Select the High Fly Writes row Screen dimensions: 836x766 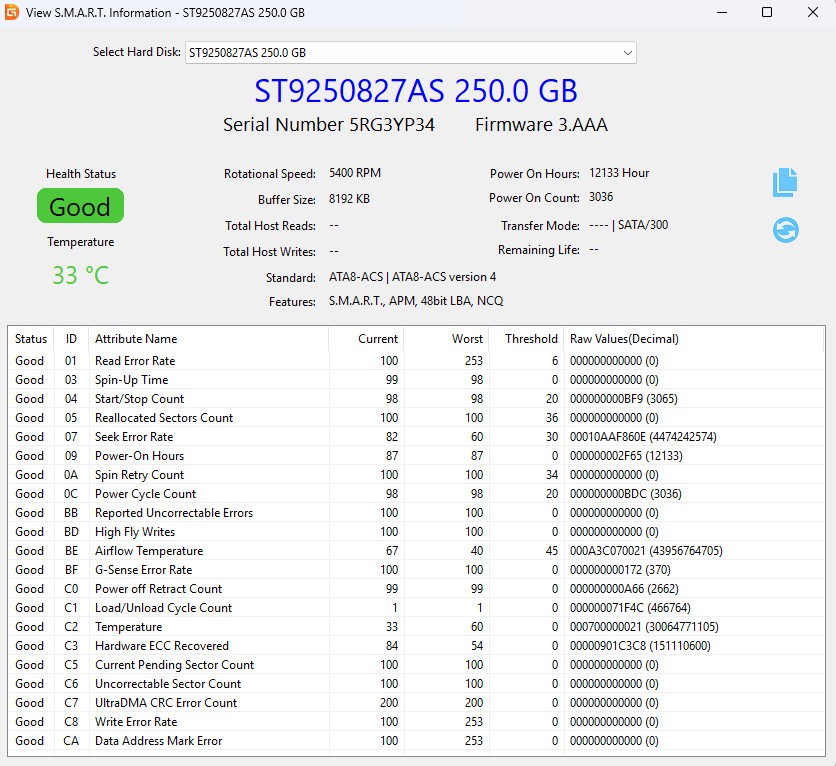coord(416,532)
